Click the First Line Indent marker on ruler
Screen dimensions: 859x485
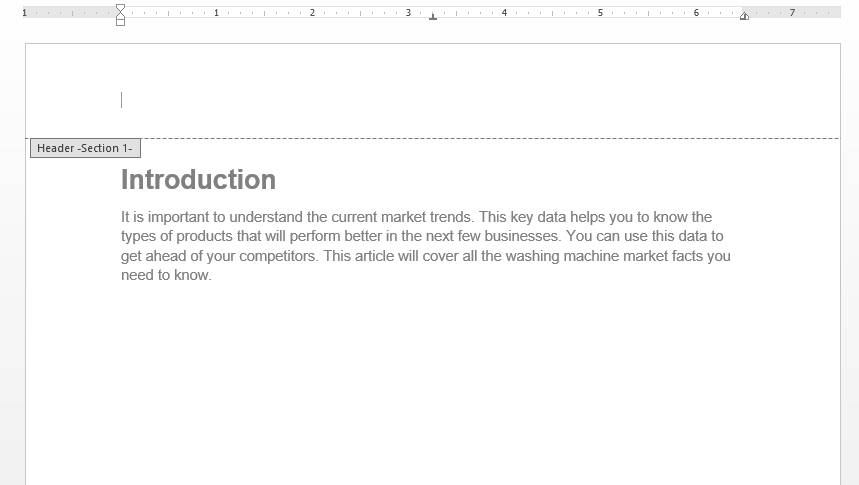click(x=121, y=8)
